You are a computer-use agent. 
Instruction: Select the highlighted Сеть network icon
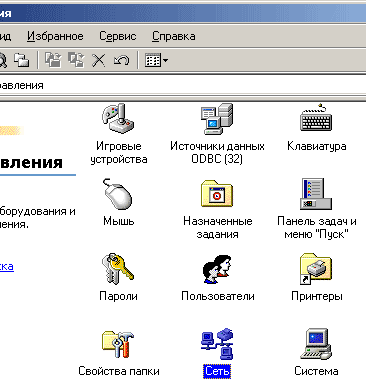[217, 344]
